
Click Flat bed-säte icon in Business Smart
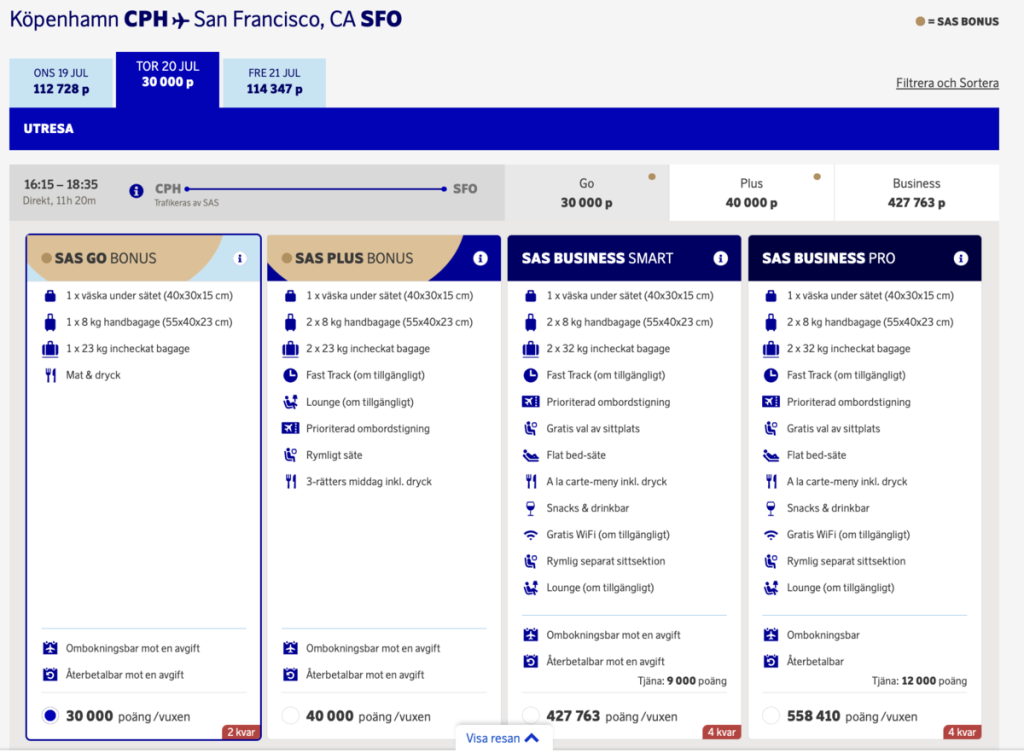click(531, 456)
